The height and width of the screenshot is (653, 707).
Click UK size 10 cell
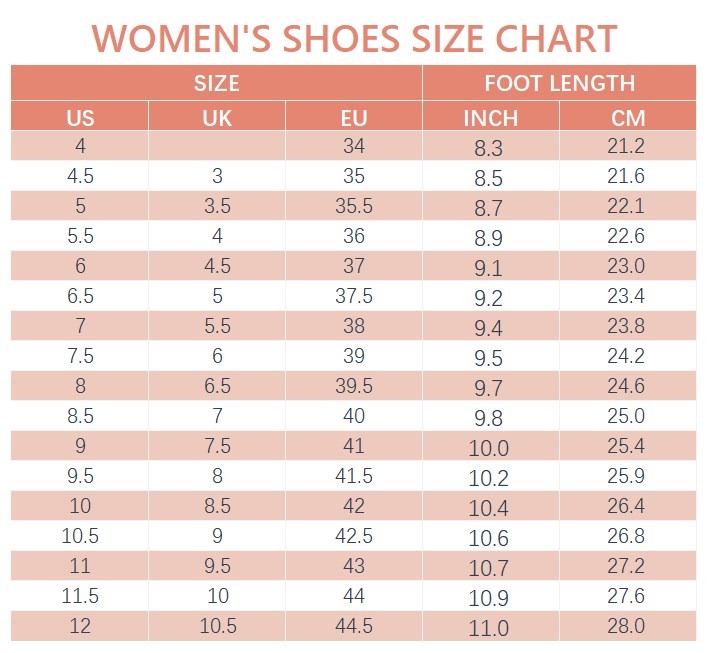tap(217, 597)
